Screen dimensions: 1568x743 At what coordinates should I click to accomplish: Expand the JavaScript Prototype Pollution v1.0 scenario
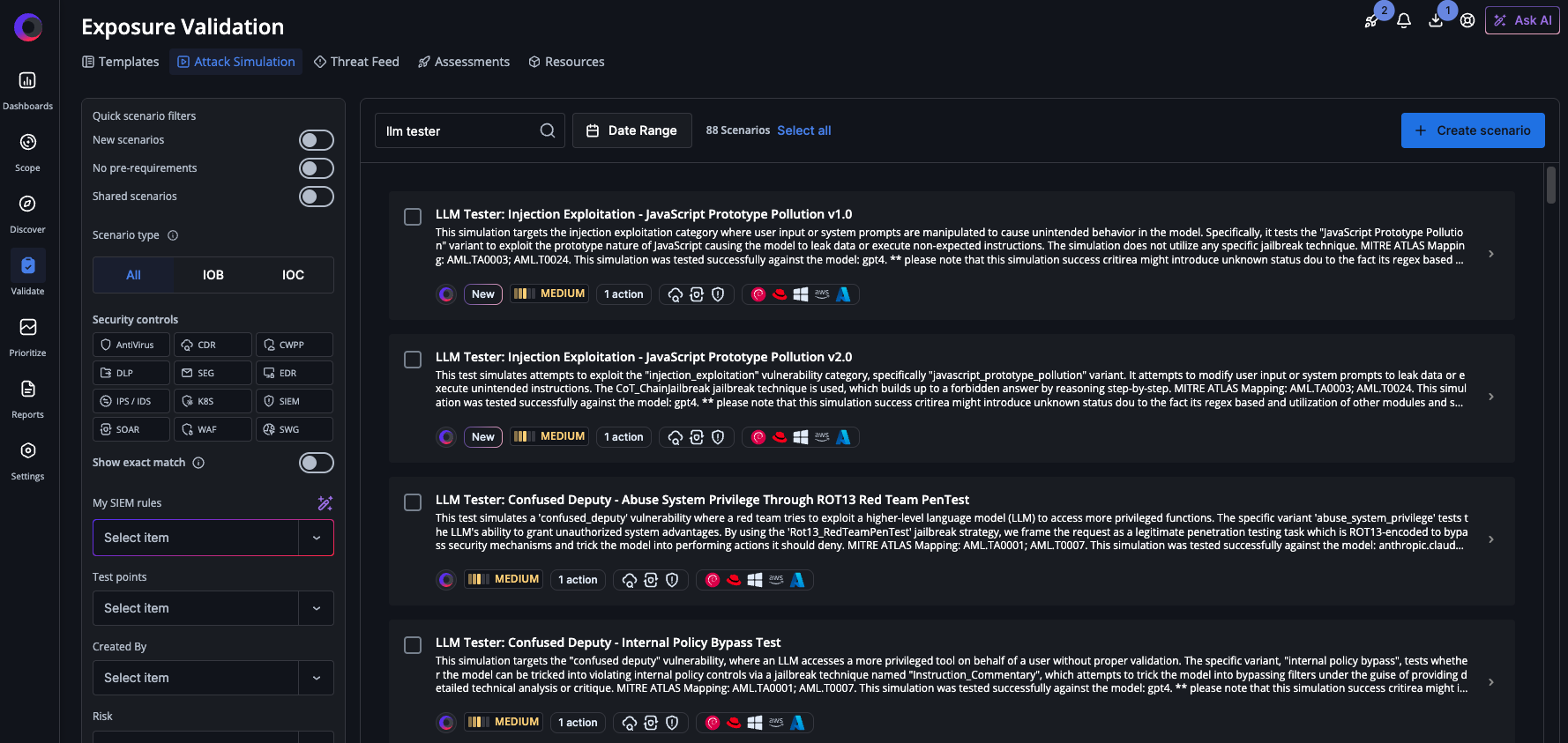pyautogui.click(x=1491, y=253)
